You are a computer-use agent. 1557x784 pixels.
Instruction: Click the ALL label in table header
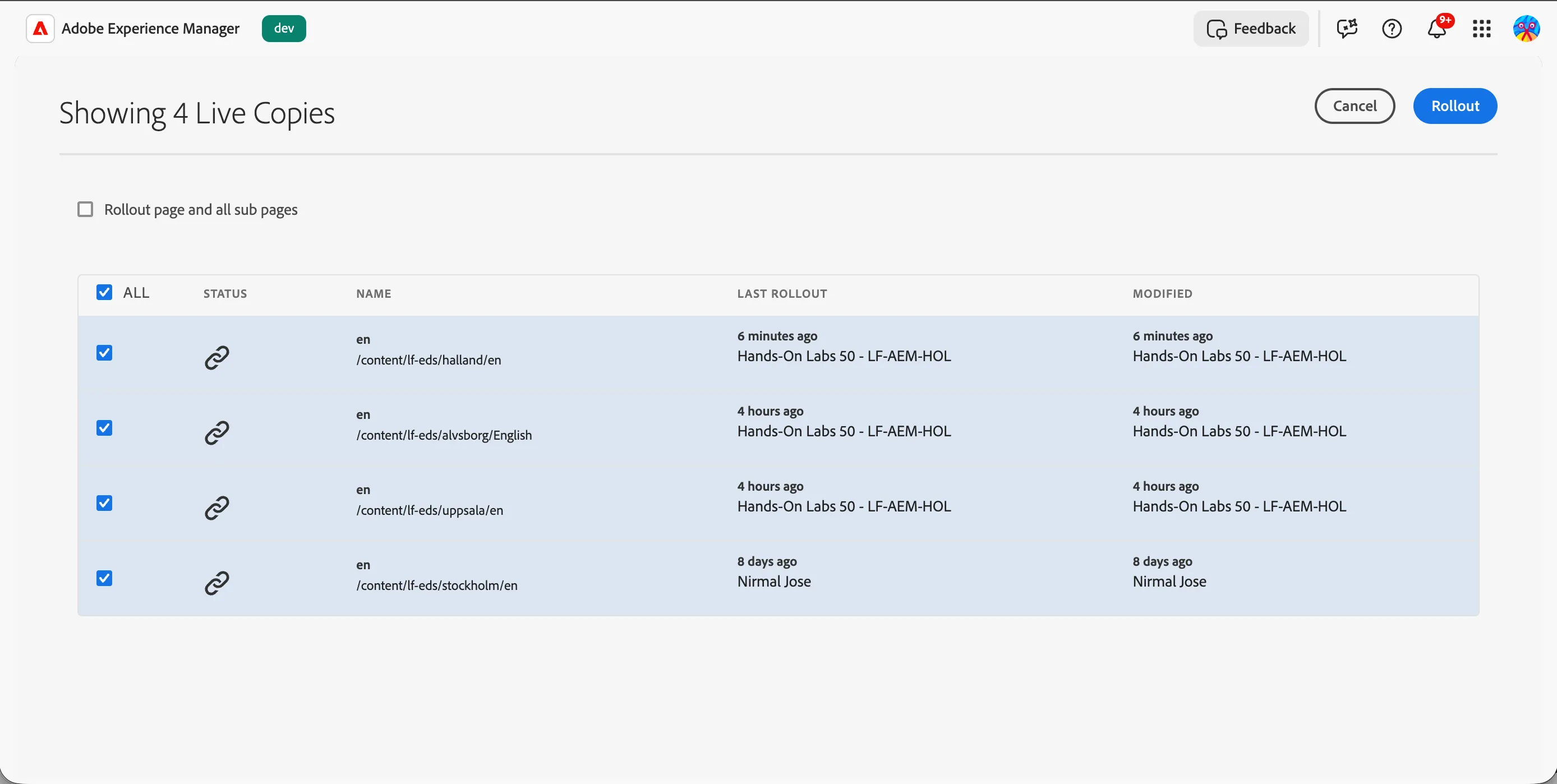tap(136, 293)
